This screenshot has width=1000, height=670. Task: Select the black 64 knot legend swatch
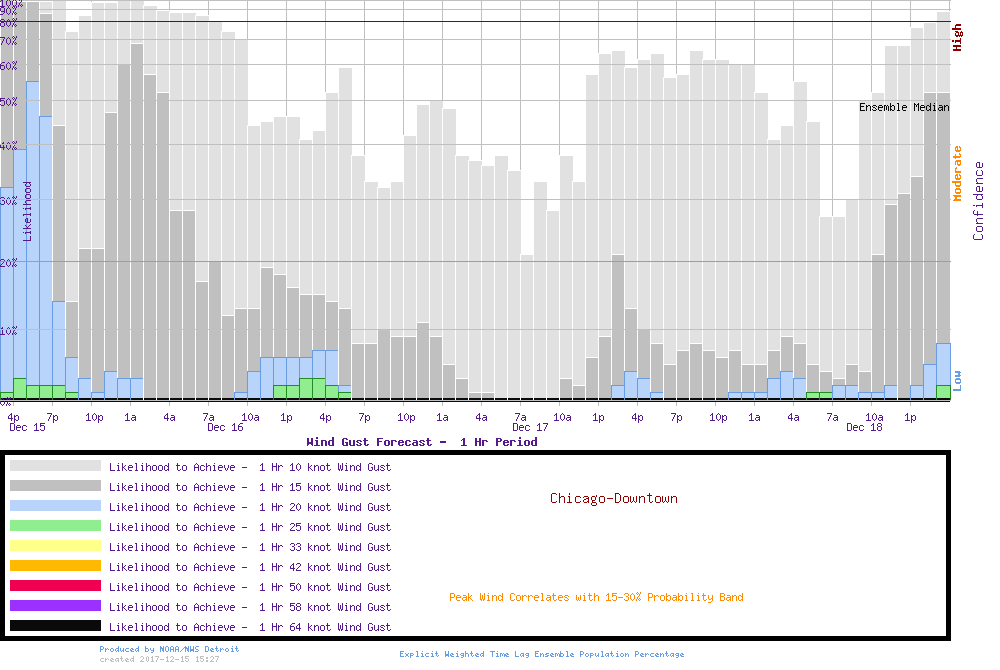tap(55, 626)
